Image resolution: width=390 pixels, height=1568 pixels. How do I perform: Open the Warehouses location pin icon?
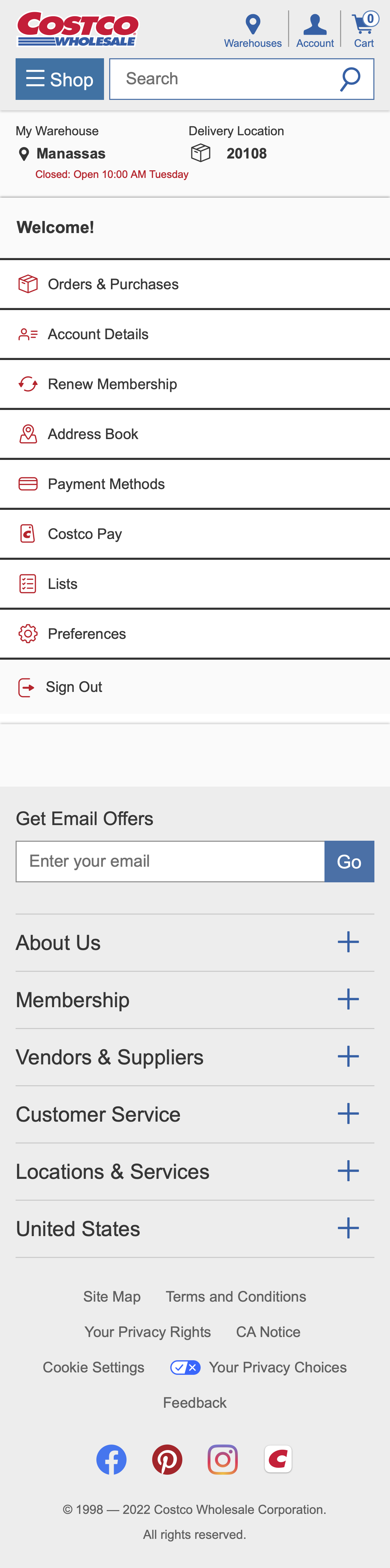coord(252,23)
